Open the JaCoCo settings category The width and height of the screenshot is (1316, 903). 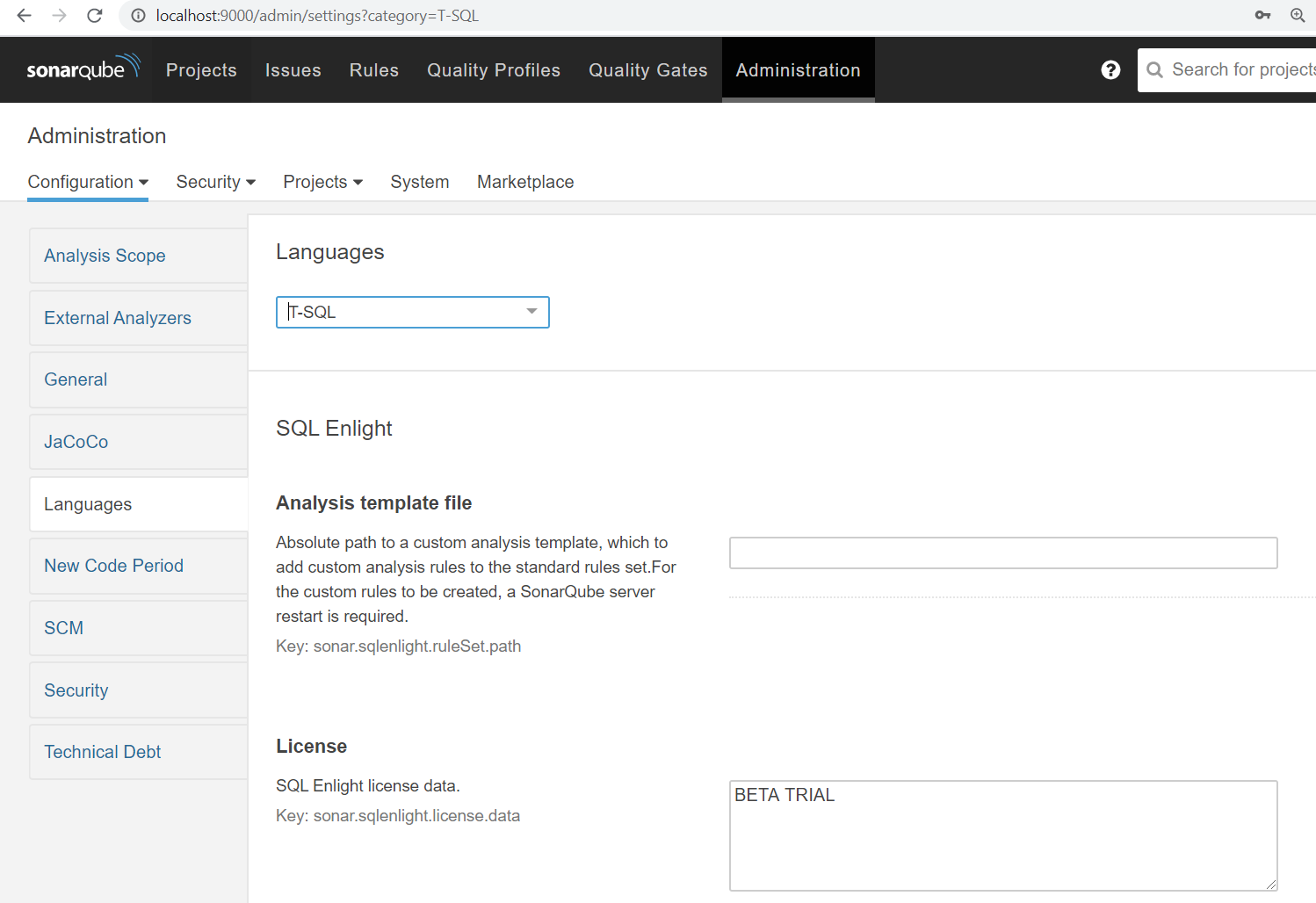click(139, 442)
